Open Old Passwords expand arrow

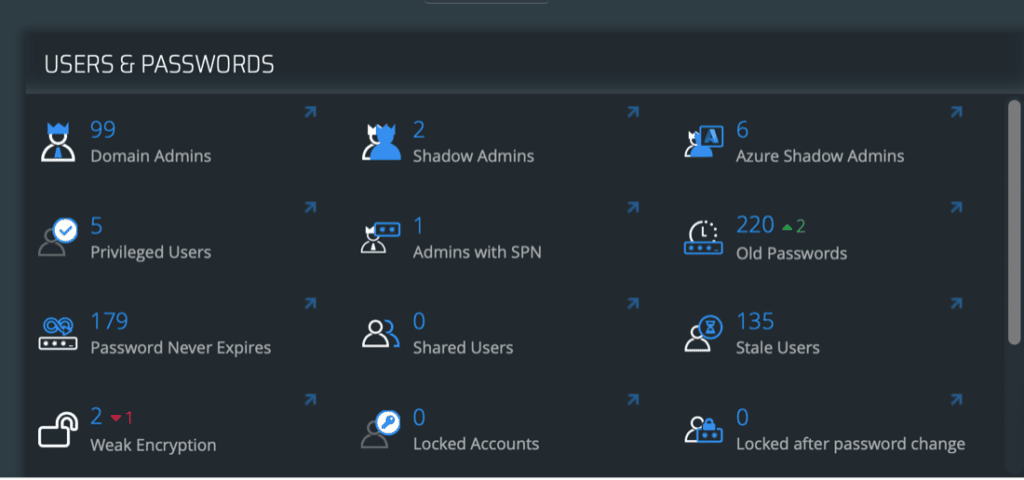pos(956,208)
